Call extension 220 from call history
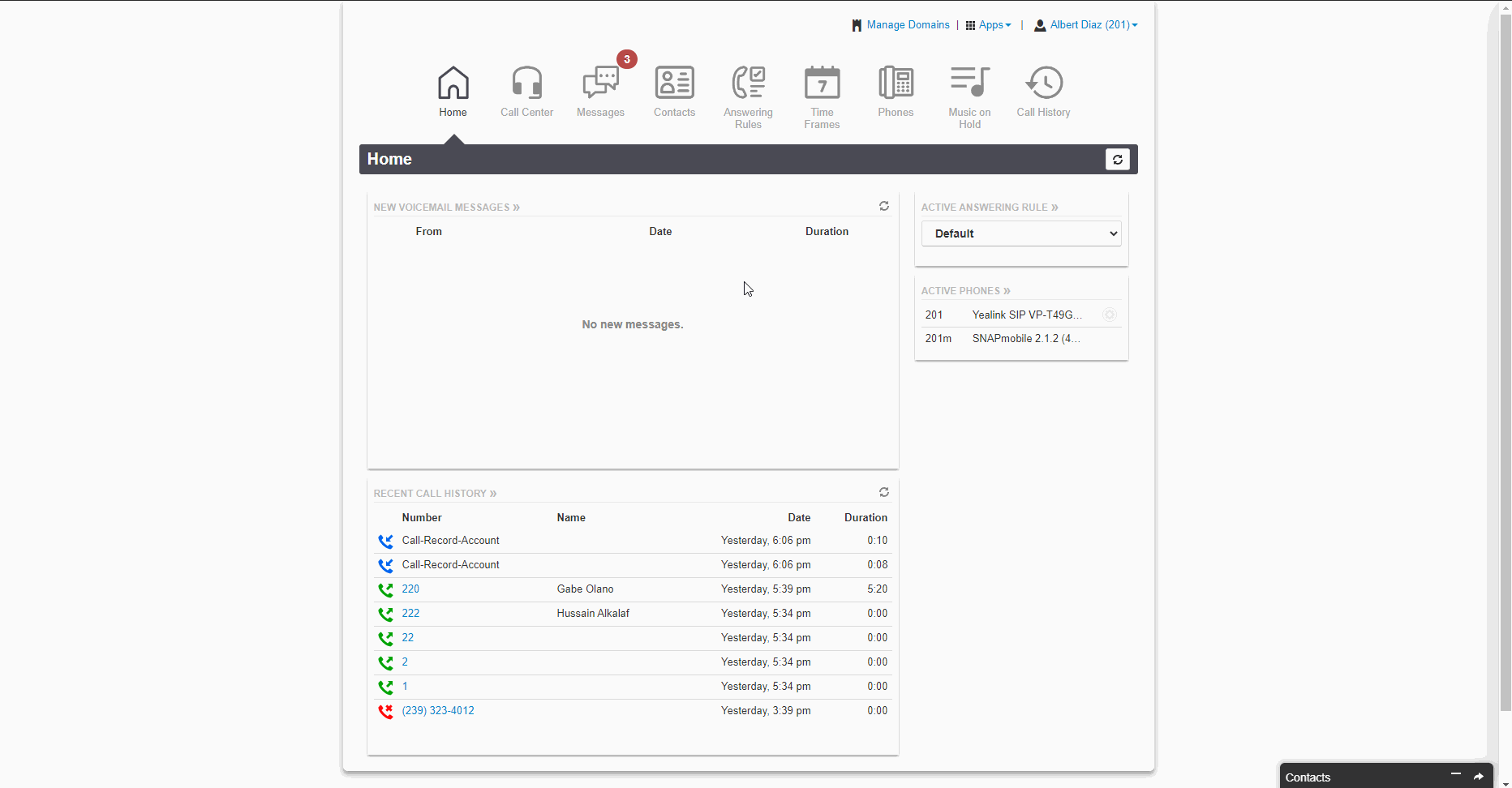This screenshot has height=788, width=1512. (x=410, y=589)
